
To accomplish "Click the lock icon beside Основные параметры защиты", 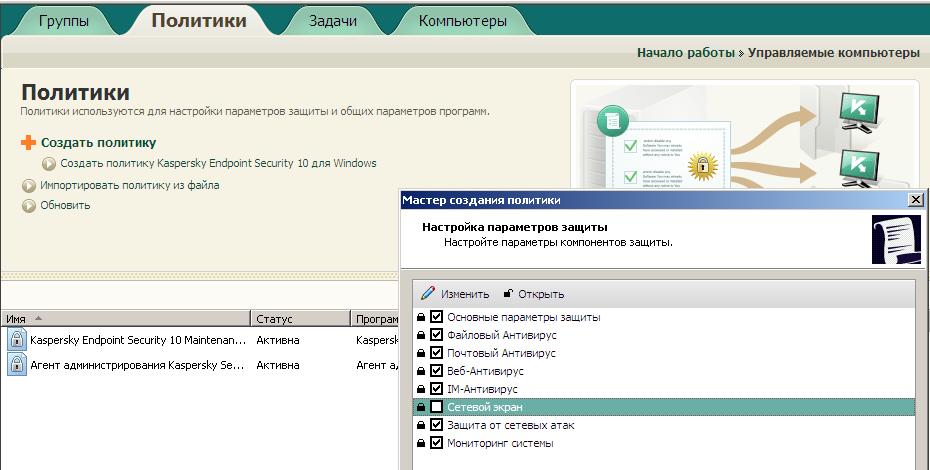I will click(421, 317).
